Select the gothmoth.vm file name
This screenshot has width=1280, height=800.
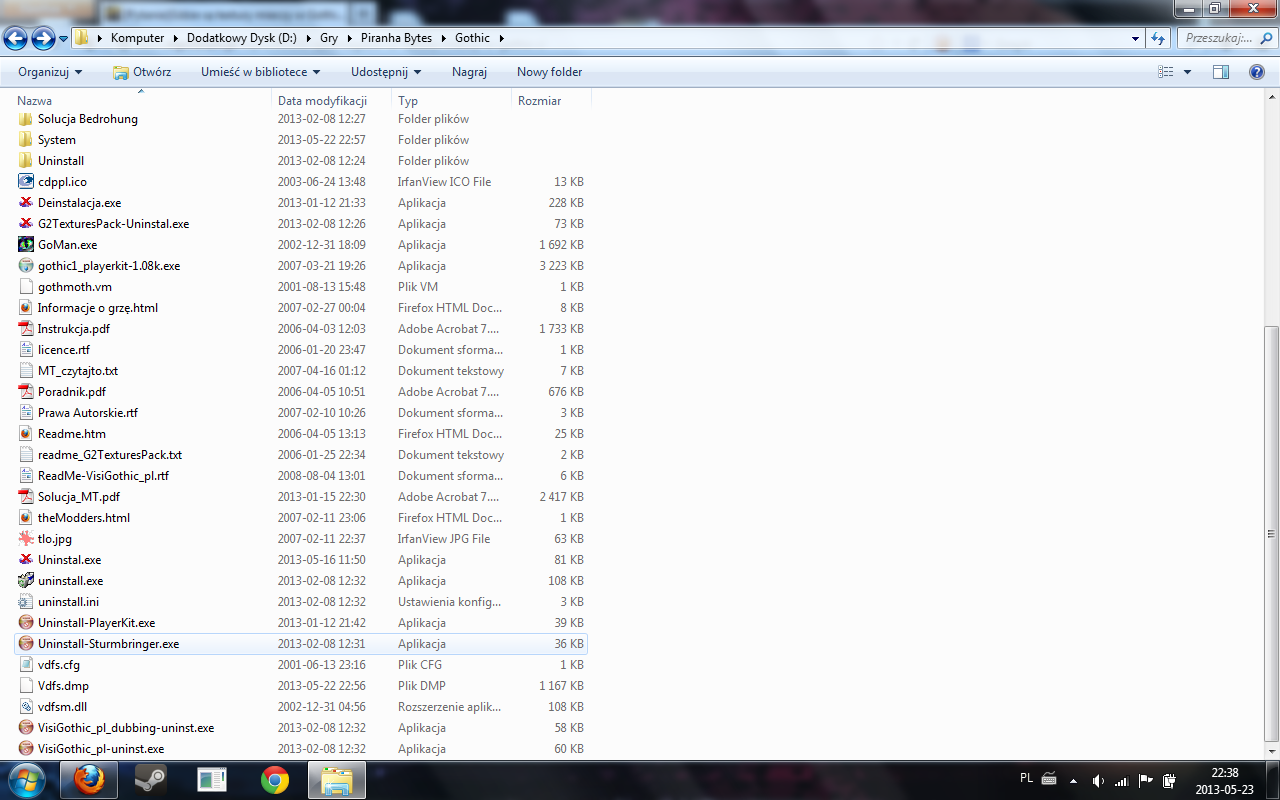tap(75, 287)
